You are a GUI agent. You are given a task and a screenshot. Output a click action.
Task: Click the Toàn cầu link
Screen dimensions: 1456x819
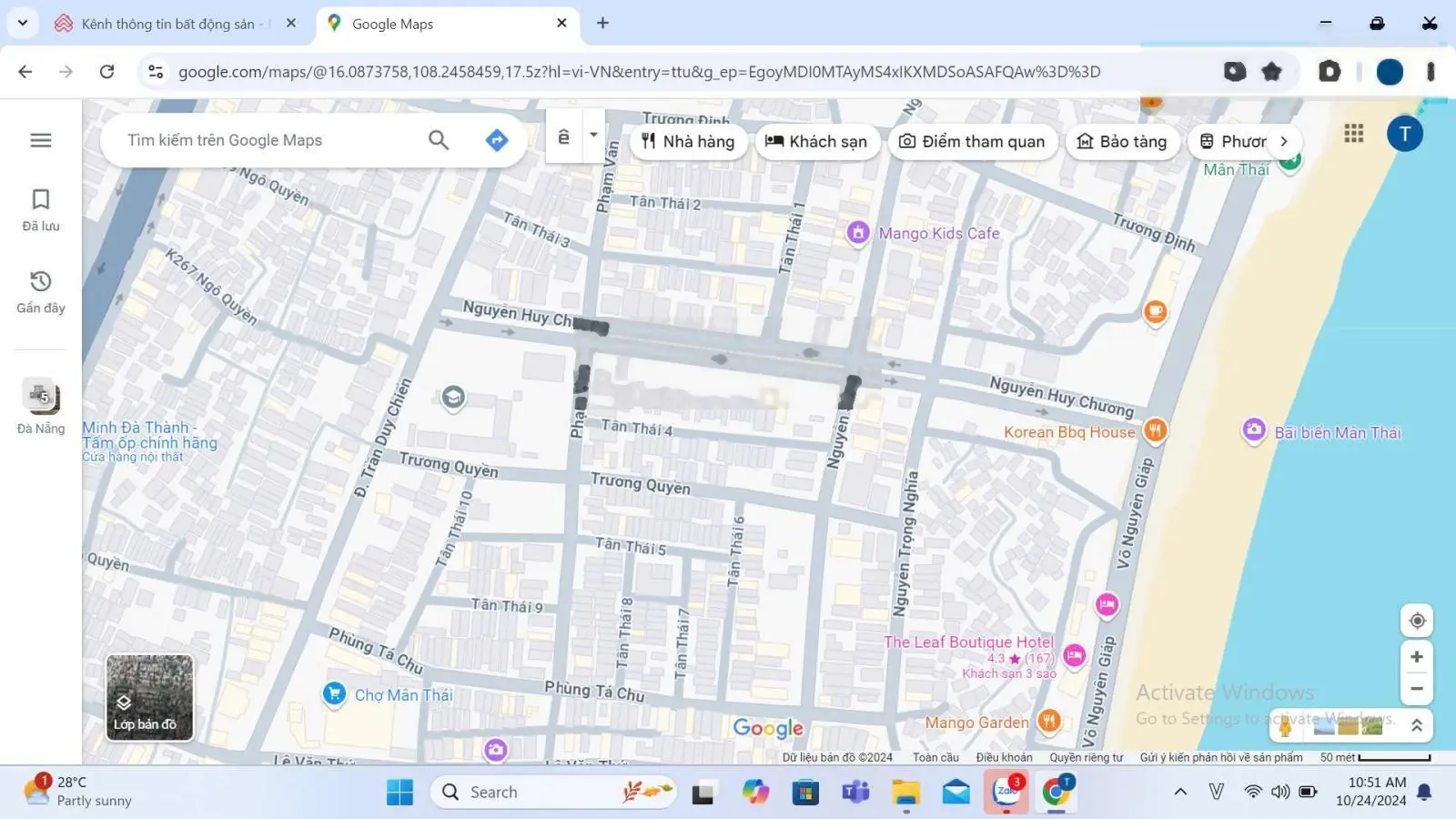[935, 757]
